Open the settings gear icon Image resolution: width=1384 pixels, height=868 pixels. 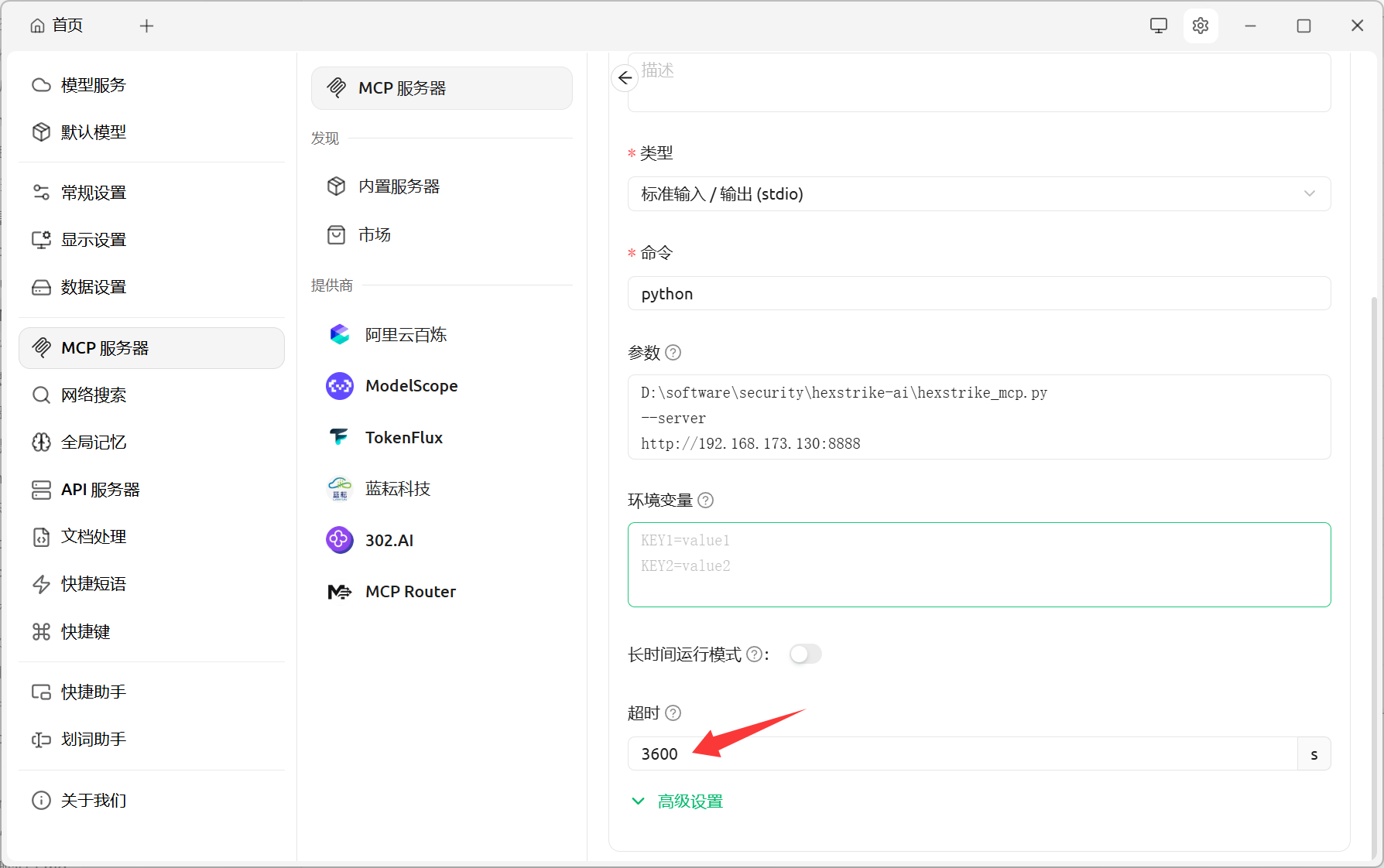click(x=1201, y=26)
